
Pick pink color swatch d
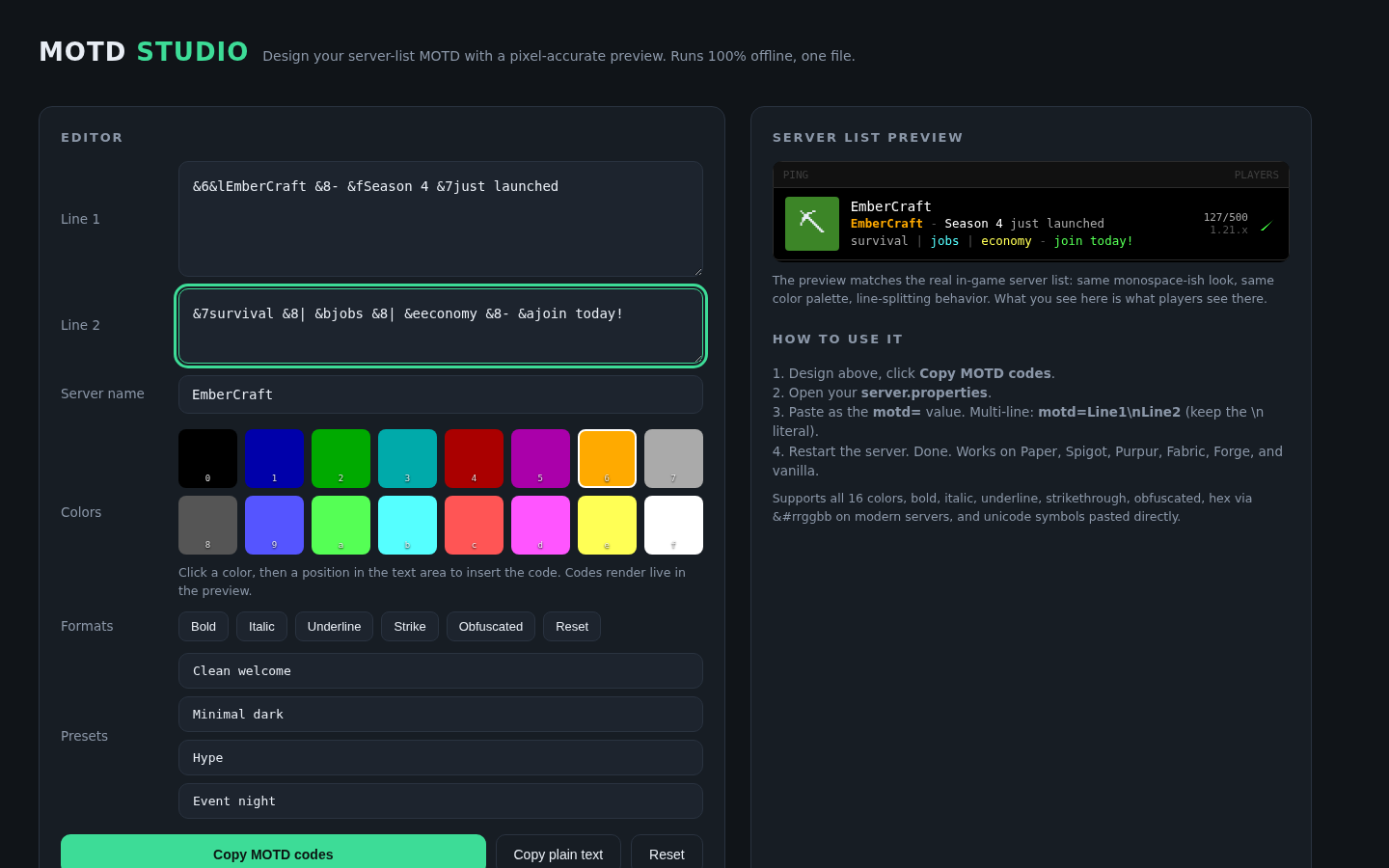540,525
